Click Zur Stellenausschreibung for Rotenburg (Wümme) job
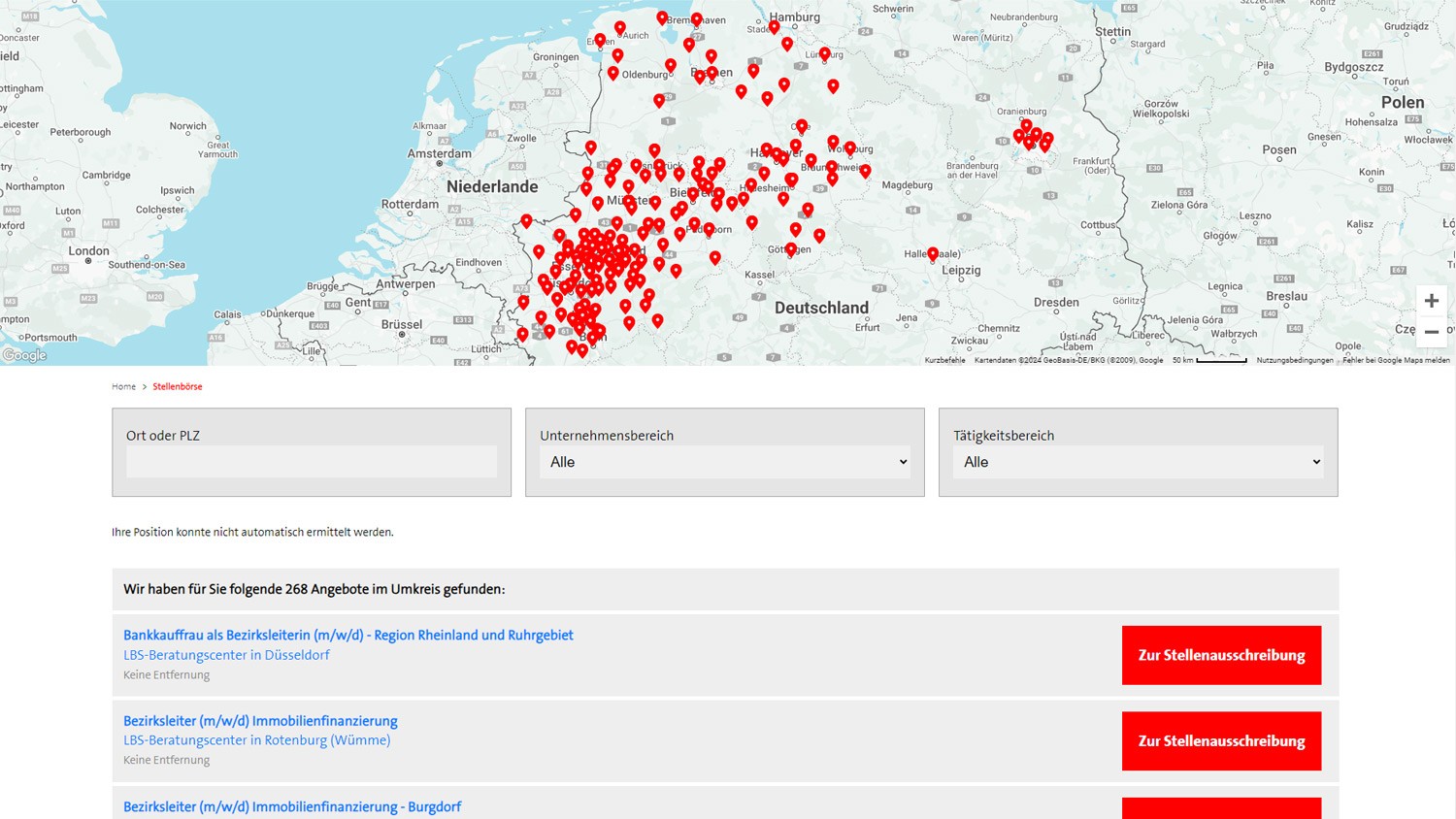The height and width of the screenshot is (819, 1456). click(x=1221, y=741)
